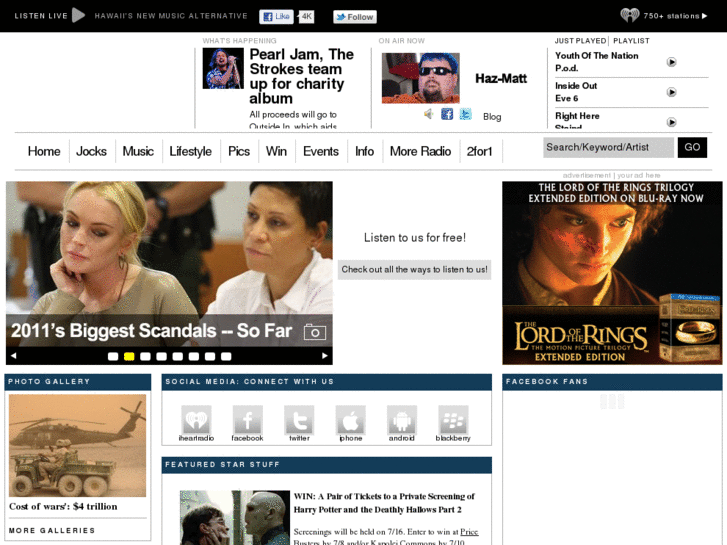This screenshot has width=727, height=545.
Task: Go to previous slideshow slide arrow
Action: click(13, 356)
